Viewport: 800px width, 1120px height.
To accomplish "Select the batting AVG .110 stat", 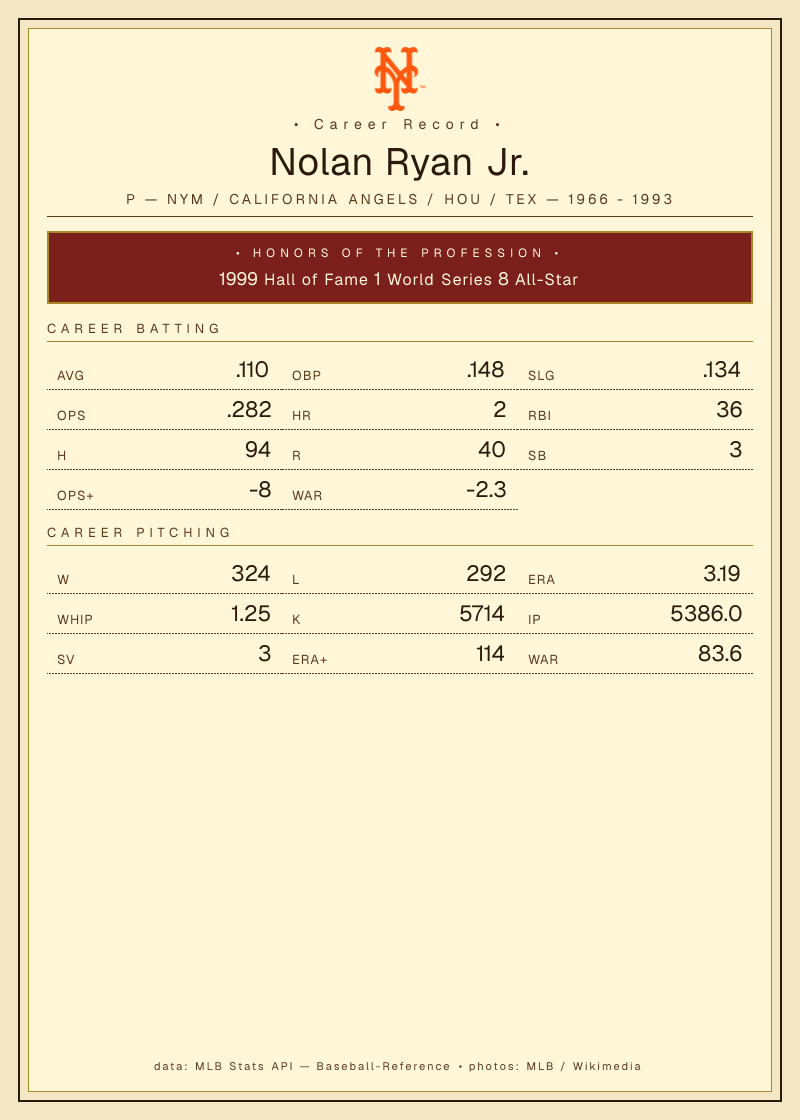I will click(164, 370).
